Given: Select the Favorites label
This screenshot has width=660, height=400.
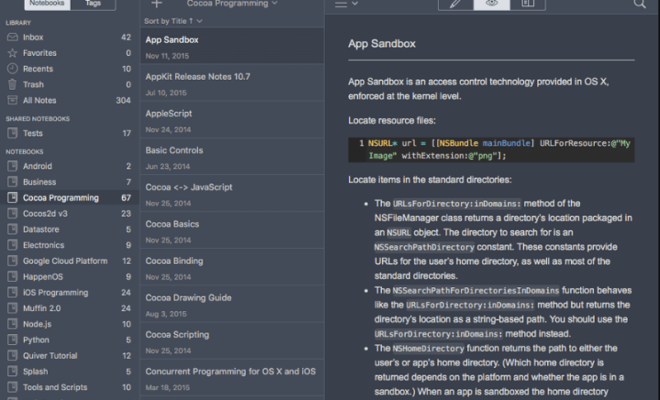Looking at the screenshot, I should click(x=40, y=53).
